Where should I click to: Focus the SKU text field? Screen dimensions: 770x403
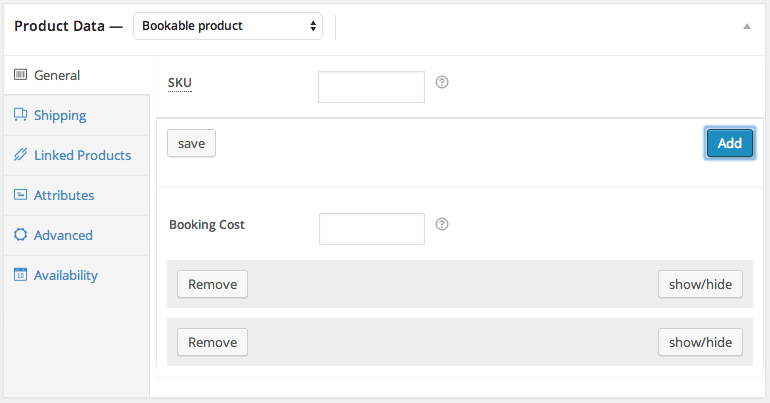tap(371, 87)
